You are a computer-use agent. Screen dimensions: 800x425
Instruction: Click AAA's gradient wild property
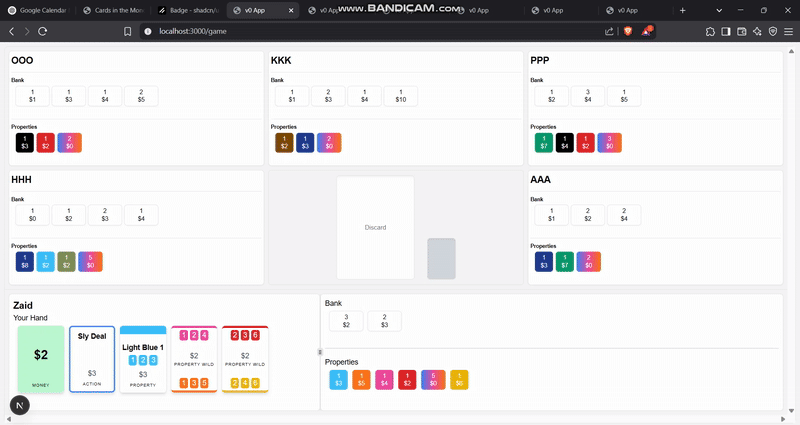589,262
